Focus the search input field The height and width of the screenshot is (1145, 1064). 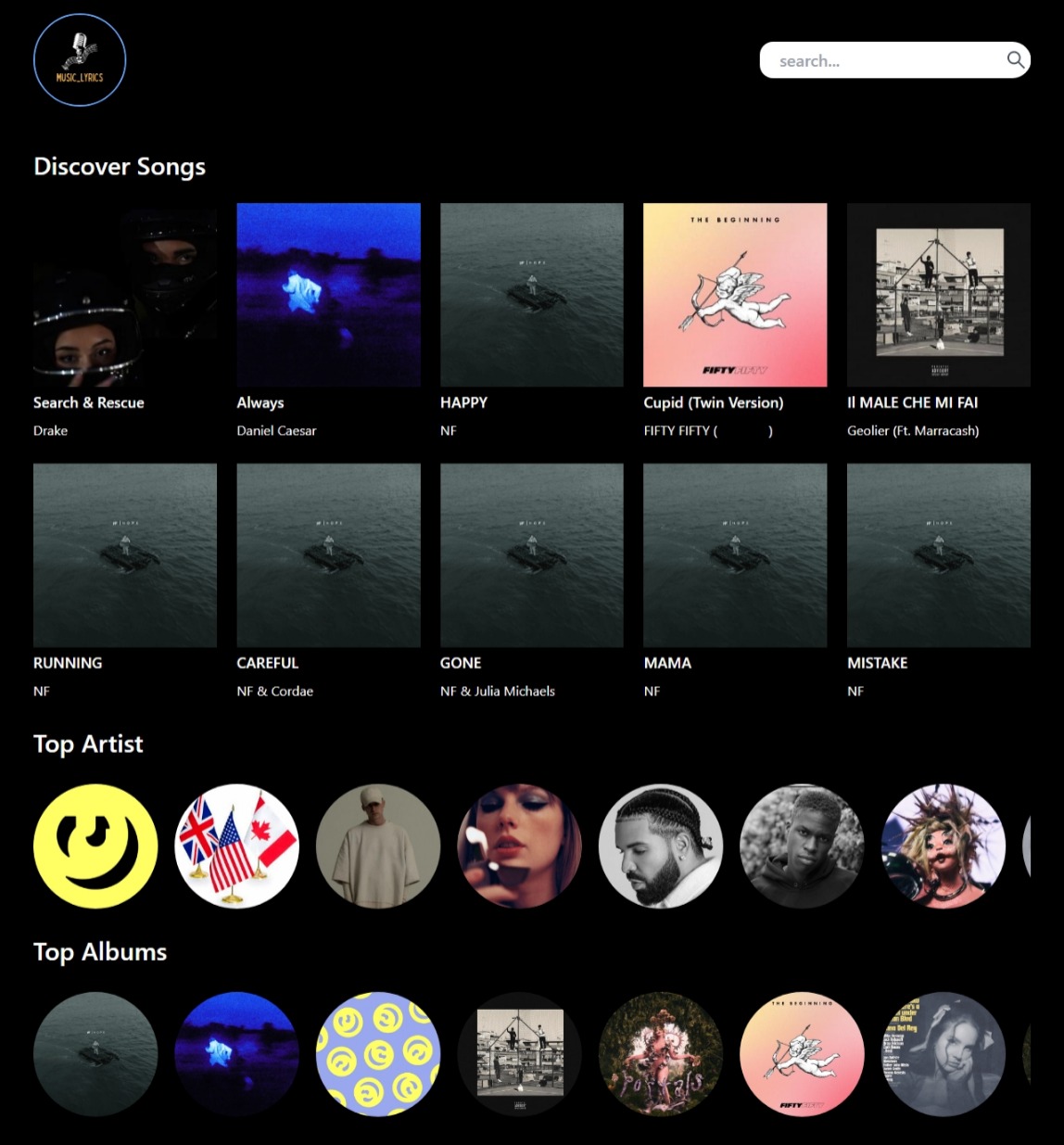pos(894,60)
